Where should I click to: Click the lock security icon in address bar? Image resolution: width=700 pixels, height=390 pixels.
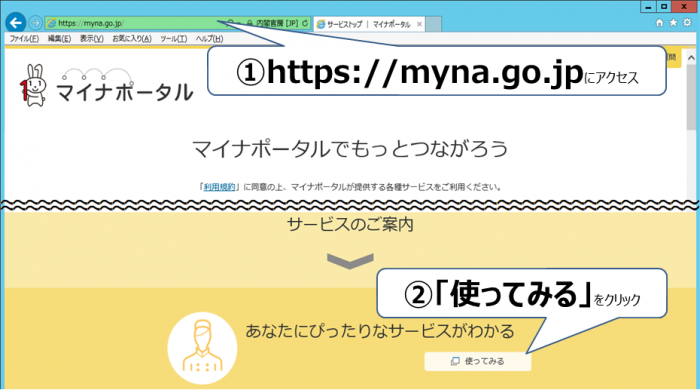click(x=250, y=23)
